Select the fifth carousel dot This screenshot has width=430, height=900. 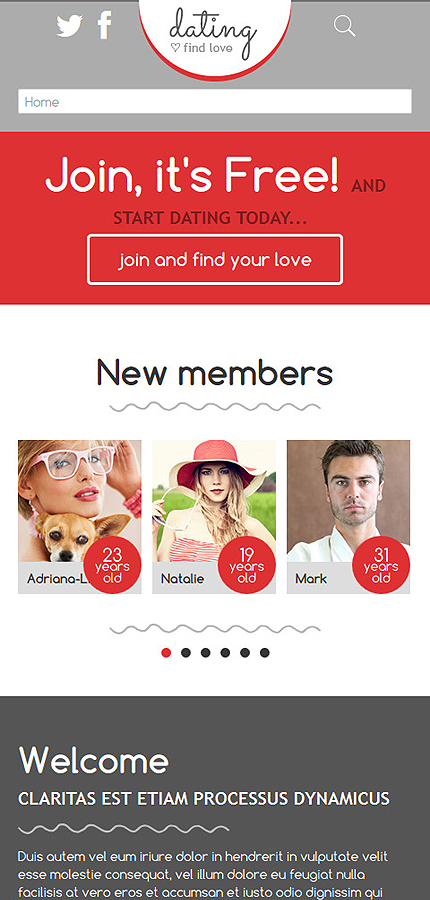coord(245,653)
